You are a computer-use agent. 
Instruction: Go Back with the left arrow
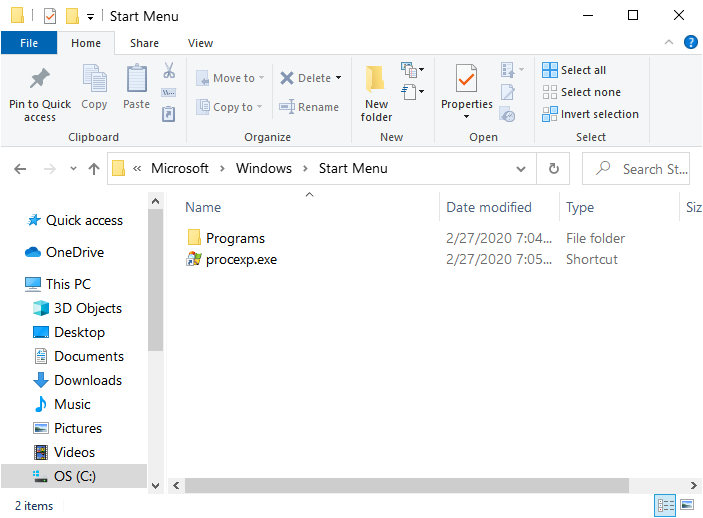20,169
